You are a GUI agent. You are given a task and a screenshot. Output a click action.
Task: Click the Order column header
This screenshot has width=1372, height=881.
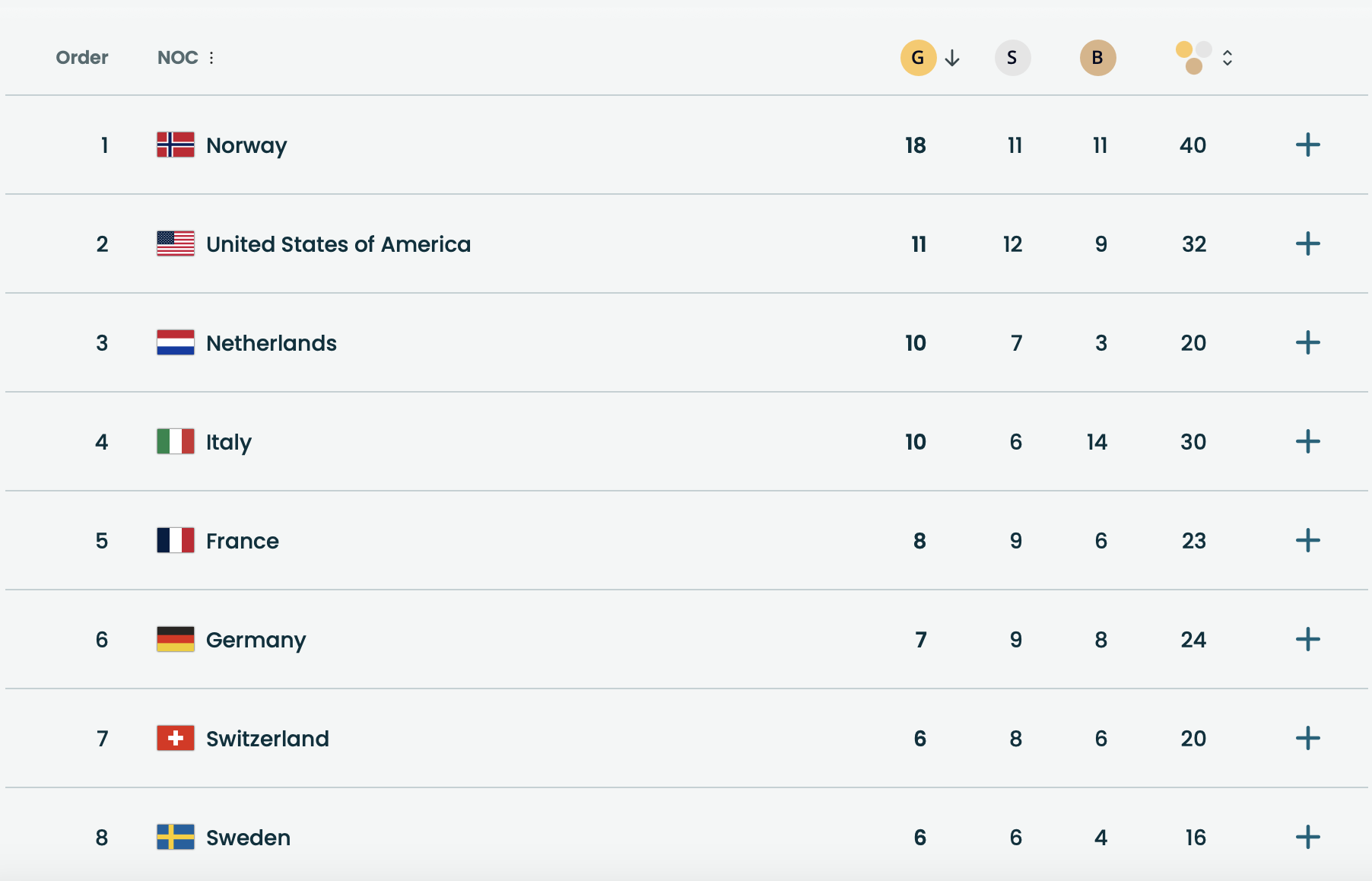point(82,58)
